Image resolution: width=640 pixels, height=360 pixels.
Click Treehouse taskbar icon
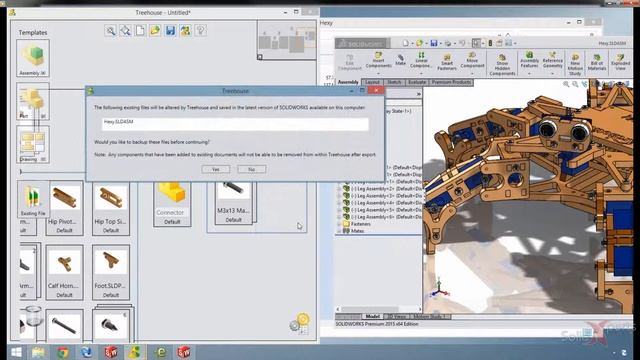(x=135, y=352)
